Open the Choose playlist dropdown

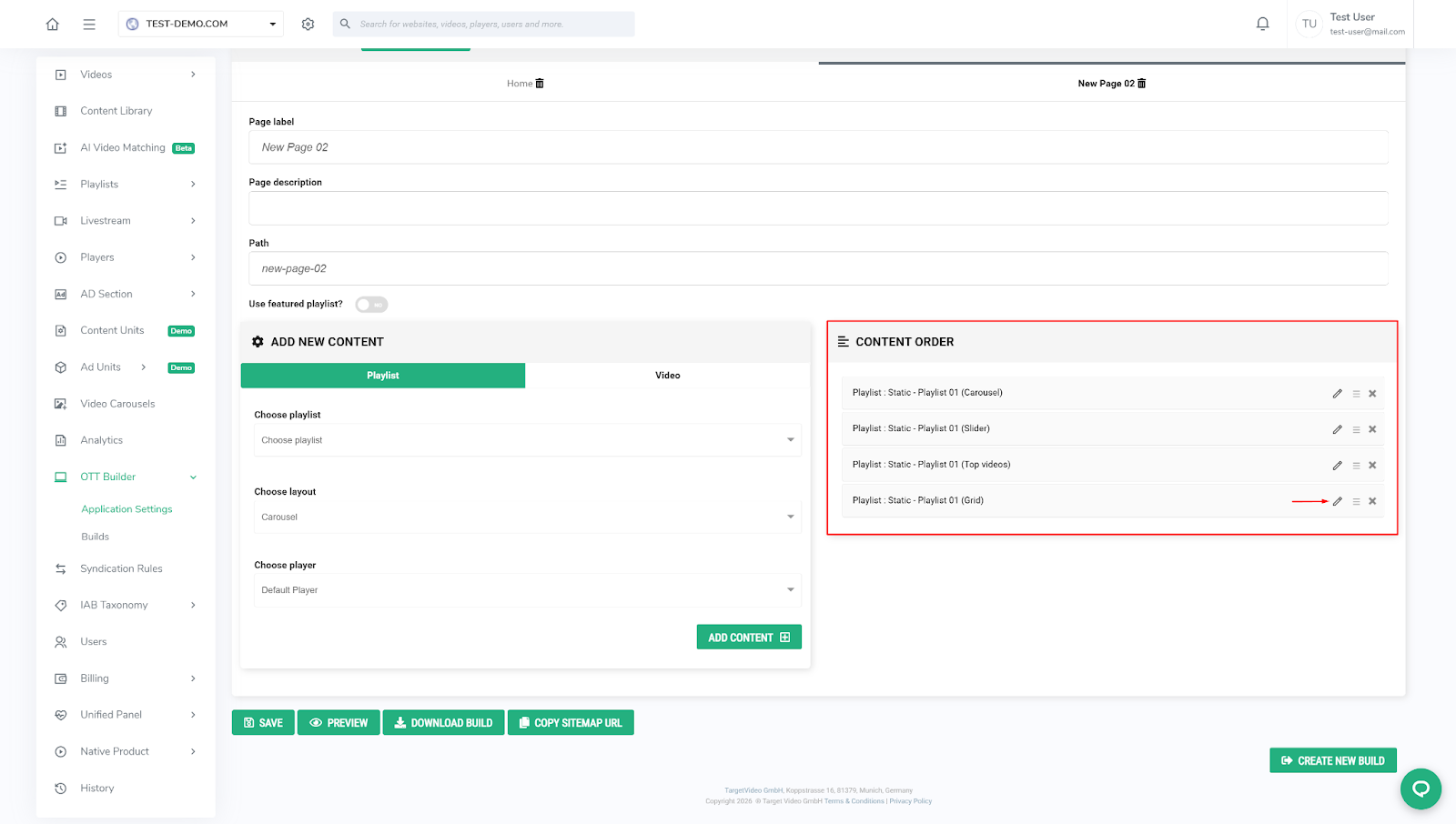coord(527,440)
